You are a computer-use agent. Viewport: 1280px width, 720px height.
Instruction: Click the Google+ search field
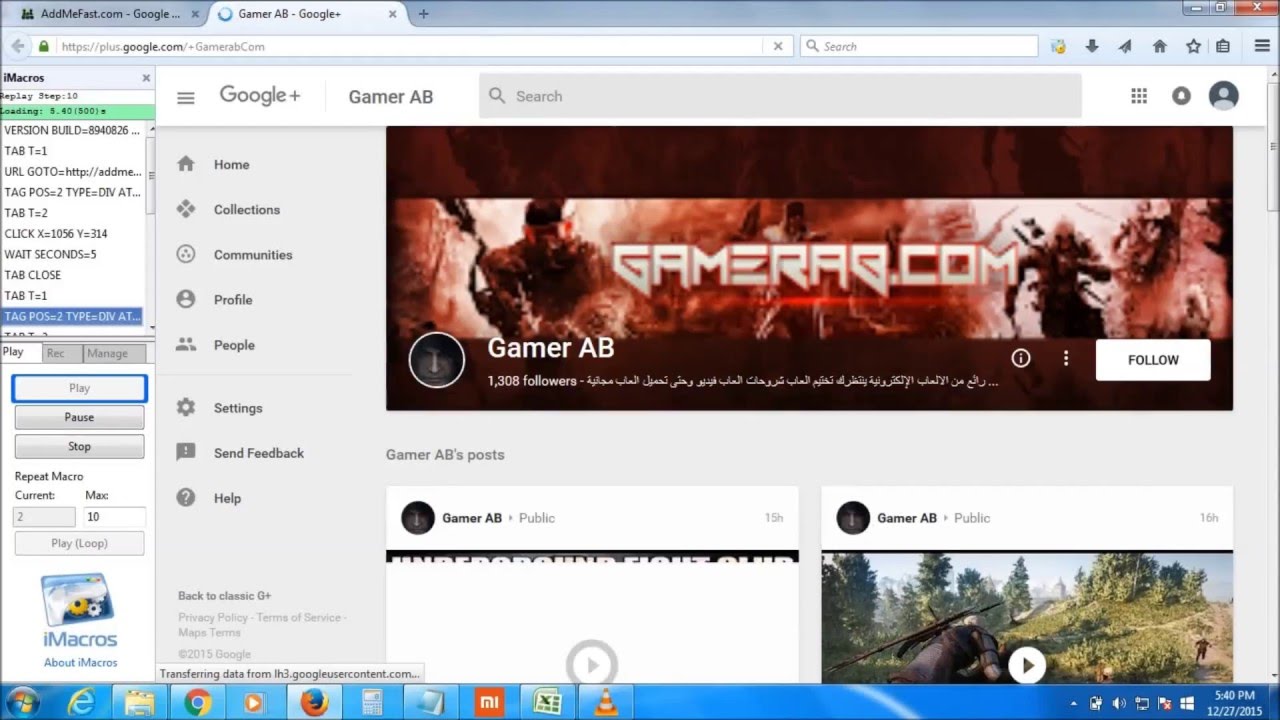(780, 96)
